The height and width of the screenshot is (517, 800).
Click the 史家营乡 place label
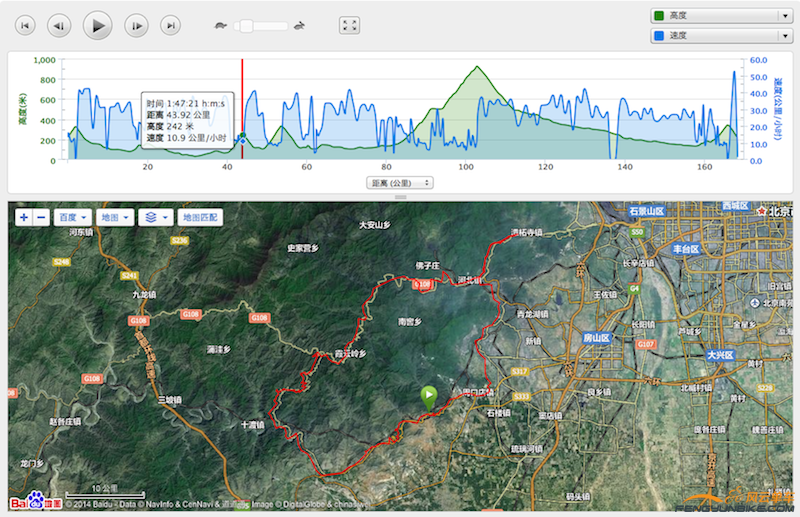(x=303, y=248)
